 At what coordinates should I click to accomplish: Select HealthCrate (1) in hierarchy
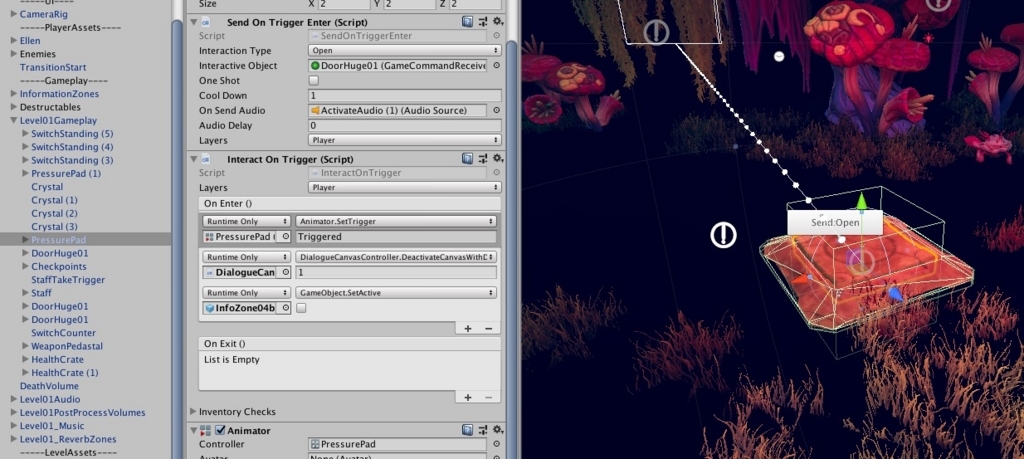click(65, 372)
